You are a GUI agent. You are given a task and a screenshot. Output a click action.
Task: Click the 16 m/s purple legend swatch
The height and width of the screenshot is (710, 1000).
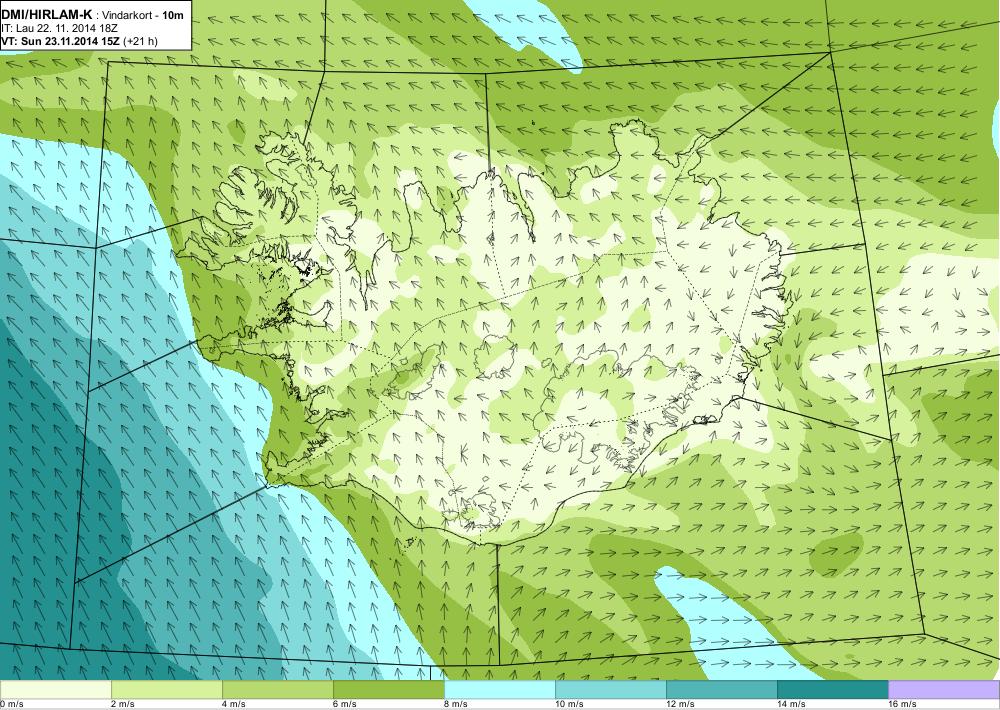944,689
